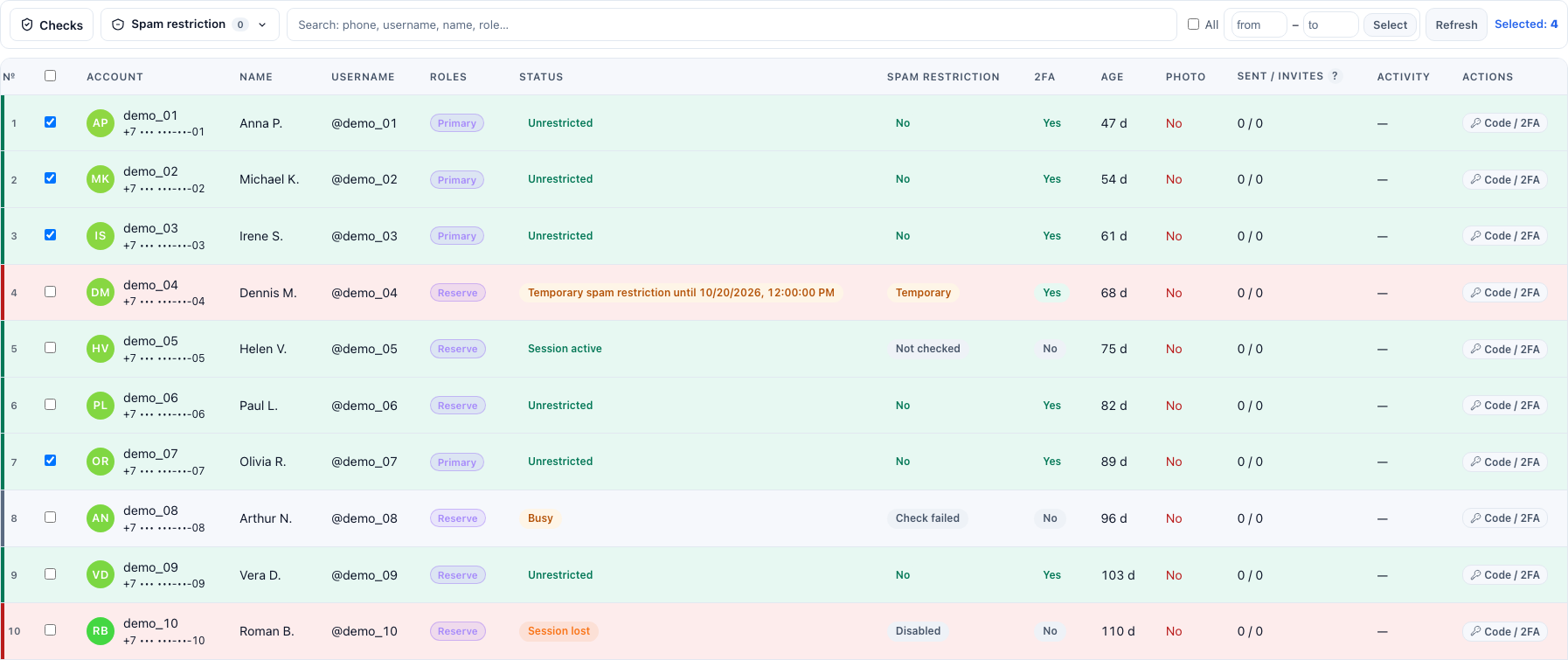Click the IS avatar for demo_03

[101, 236]
